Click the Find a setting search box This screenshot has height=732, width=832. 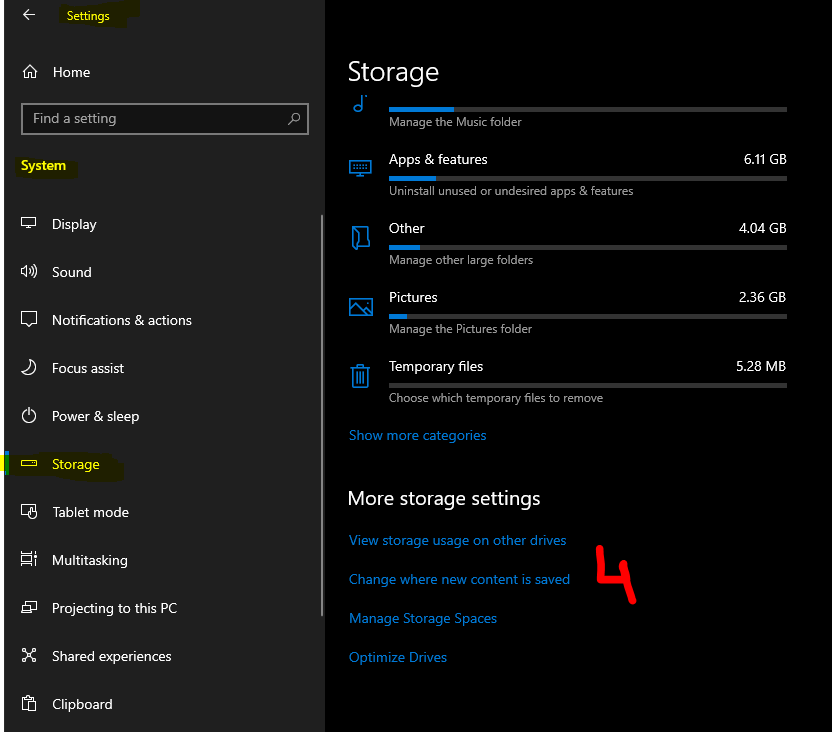164,119
